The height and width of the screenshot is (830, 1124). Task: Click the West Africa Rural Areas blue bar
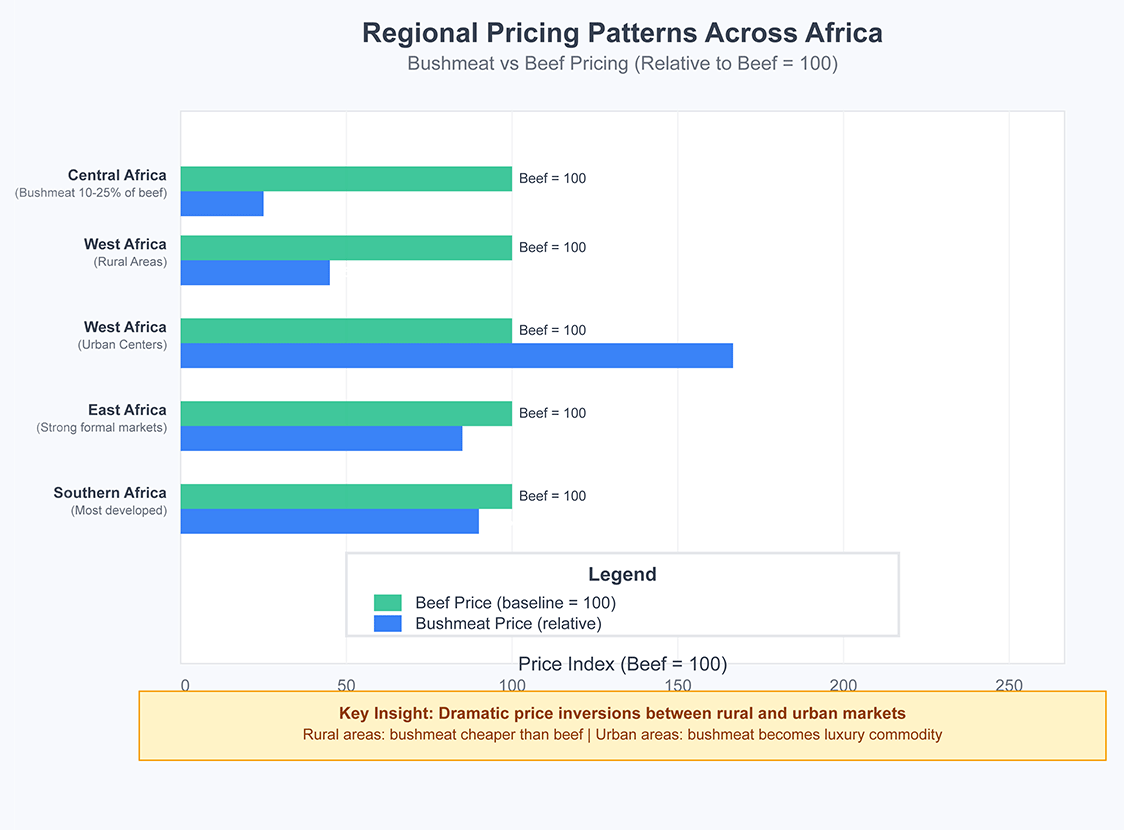tap(255, 272)
